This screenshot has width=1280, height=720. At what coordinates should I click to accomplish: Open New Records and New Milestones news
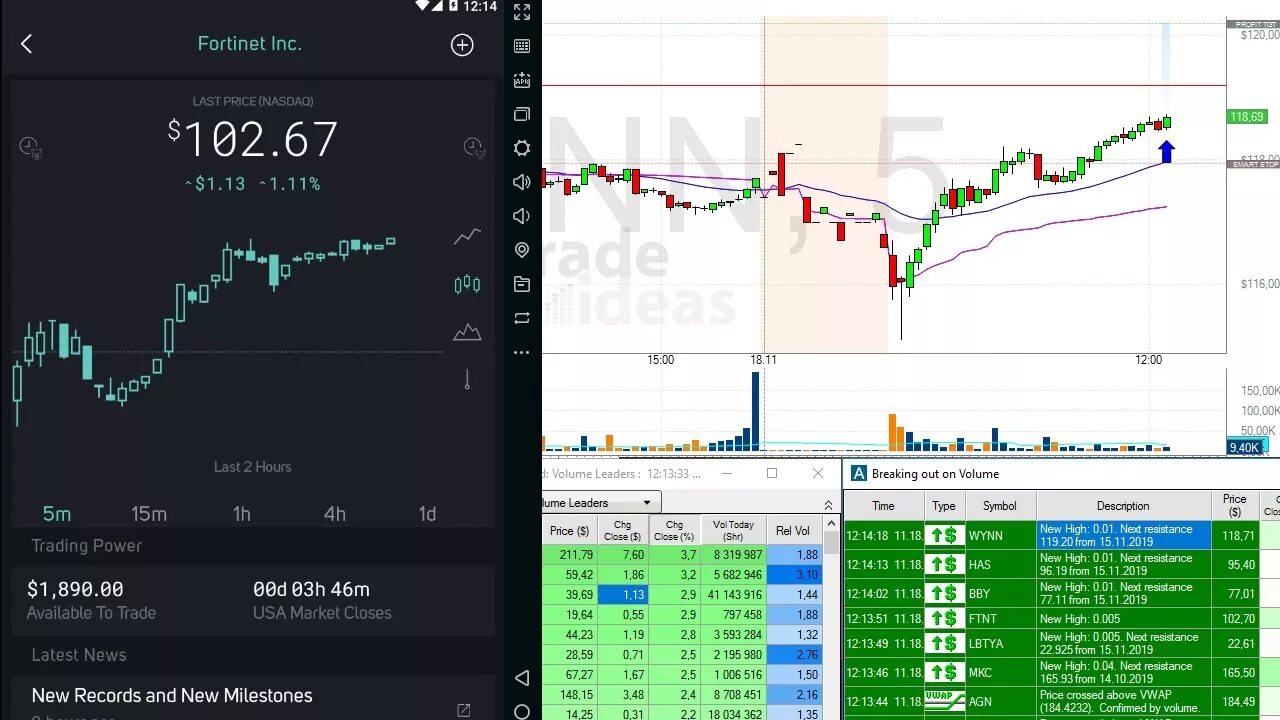(x=172, y=695)
